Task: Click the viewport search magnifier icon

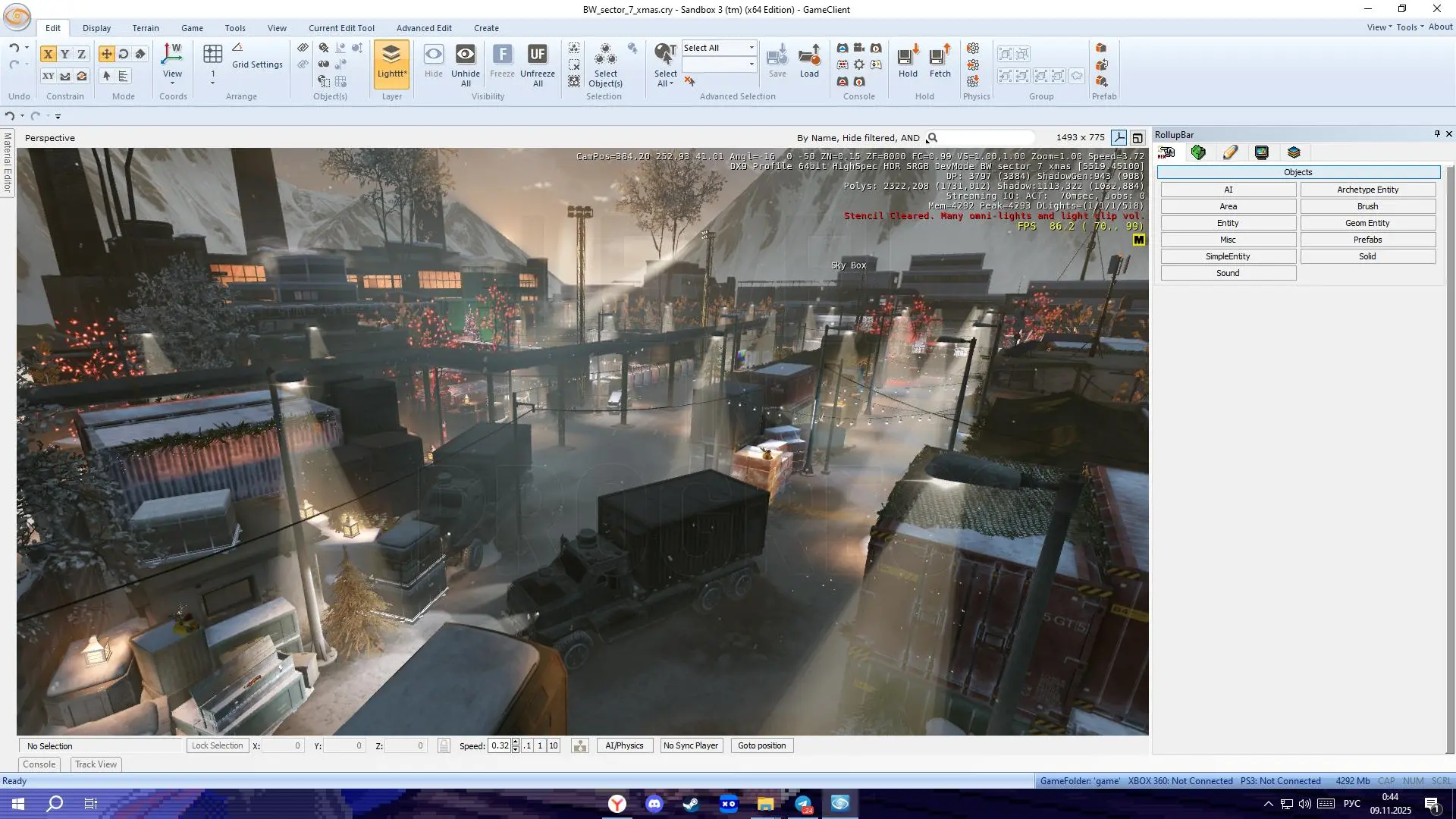Action: [x=933, y=138]
